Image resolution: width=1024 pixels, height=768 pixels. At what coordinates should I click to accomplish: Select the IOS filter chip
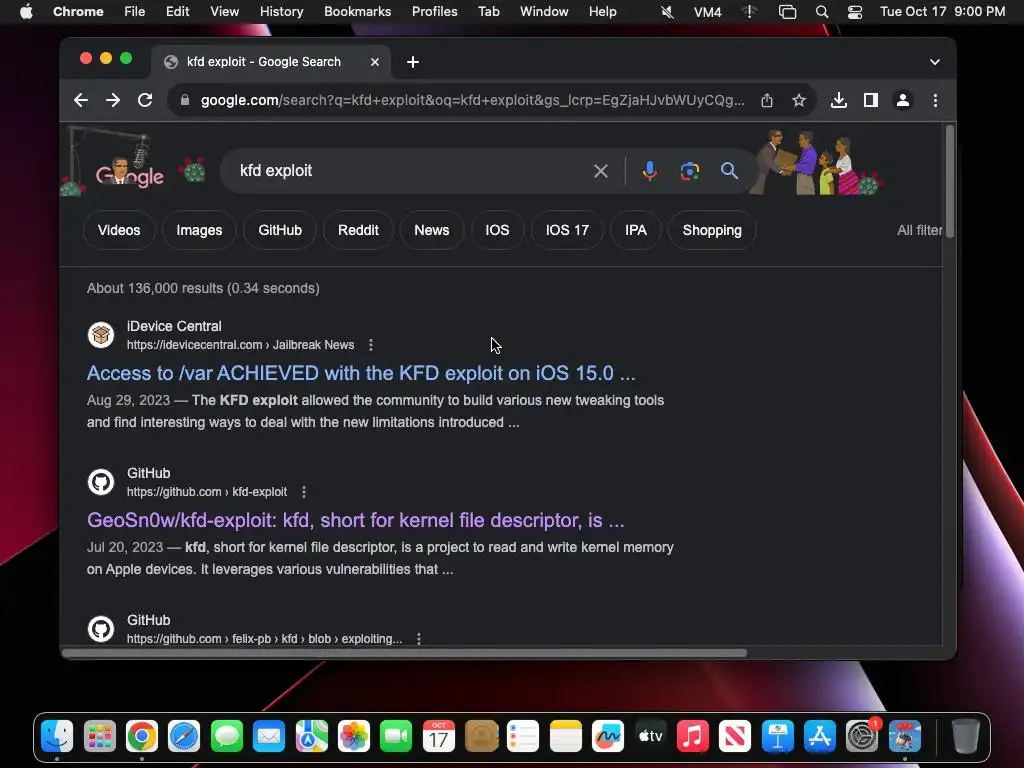click(x=497, y=230)
